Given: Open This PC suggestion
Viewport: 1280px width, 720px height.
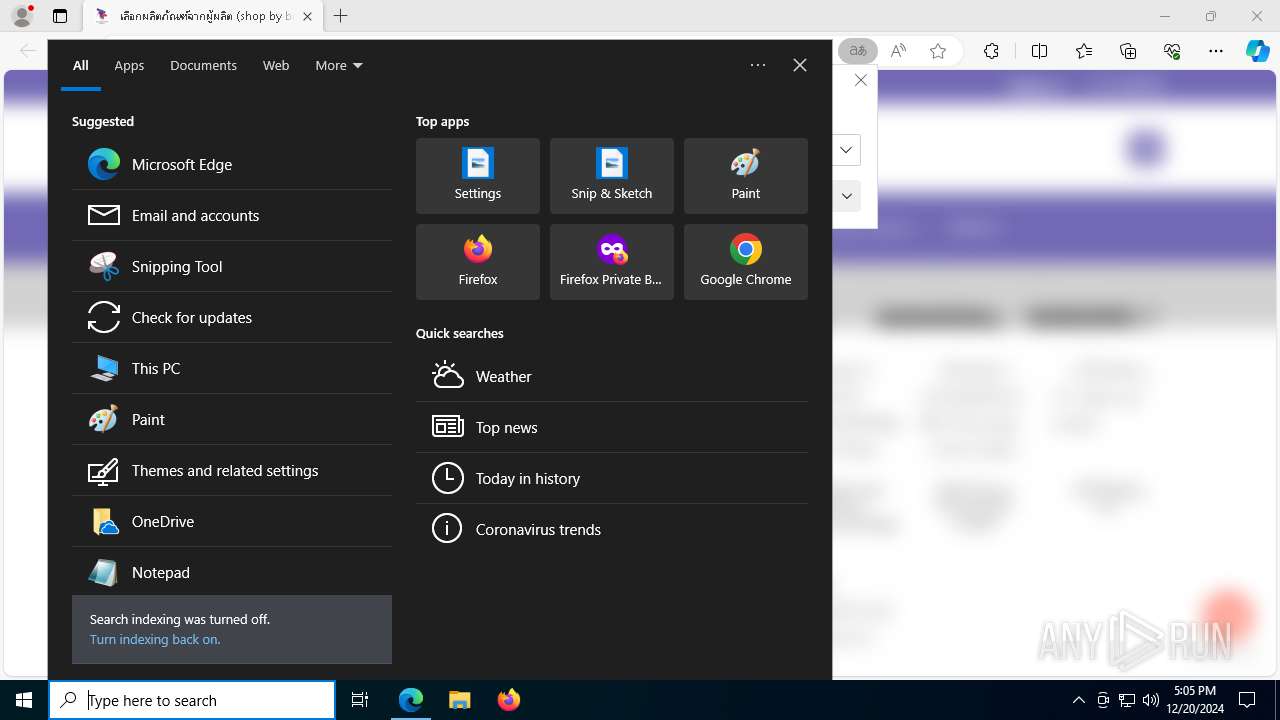Looking at the screenshot, I should pos(232,368).
